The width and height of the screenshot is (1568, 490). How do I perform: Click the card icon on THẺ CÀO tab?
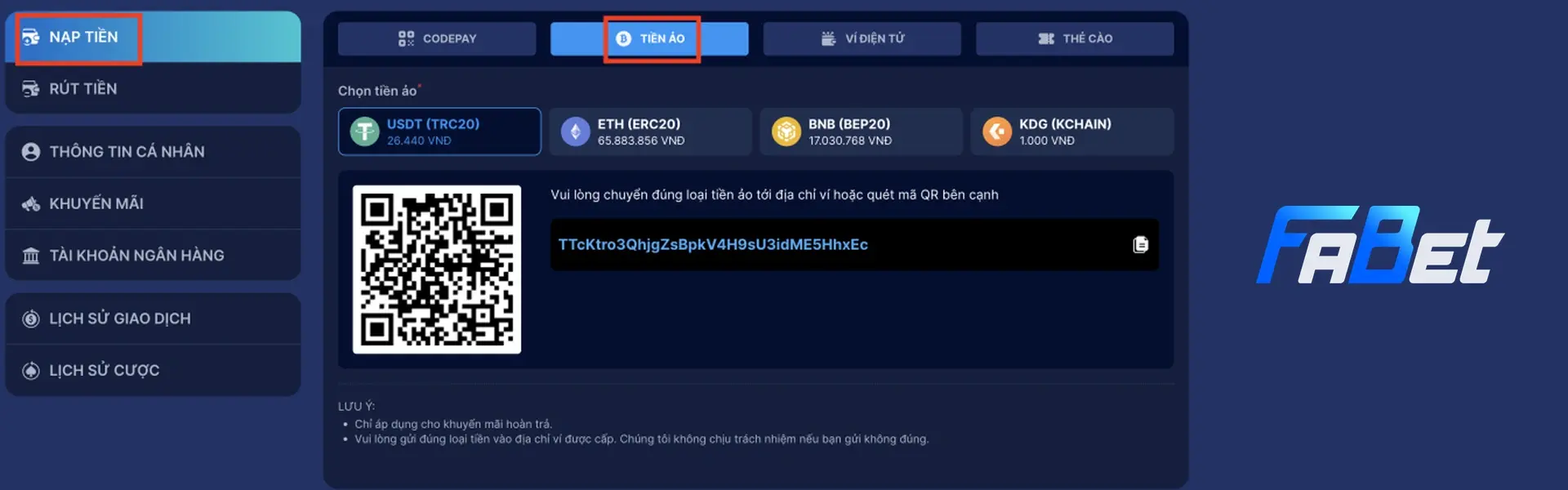click(x=1046, y=38)
